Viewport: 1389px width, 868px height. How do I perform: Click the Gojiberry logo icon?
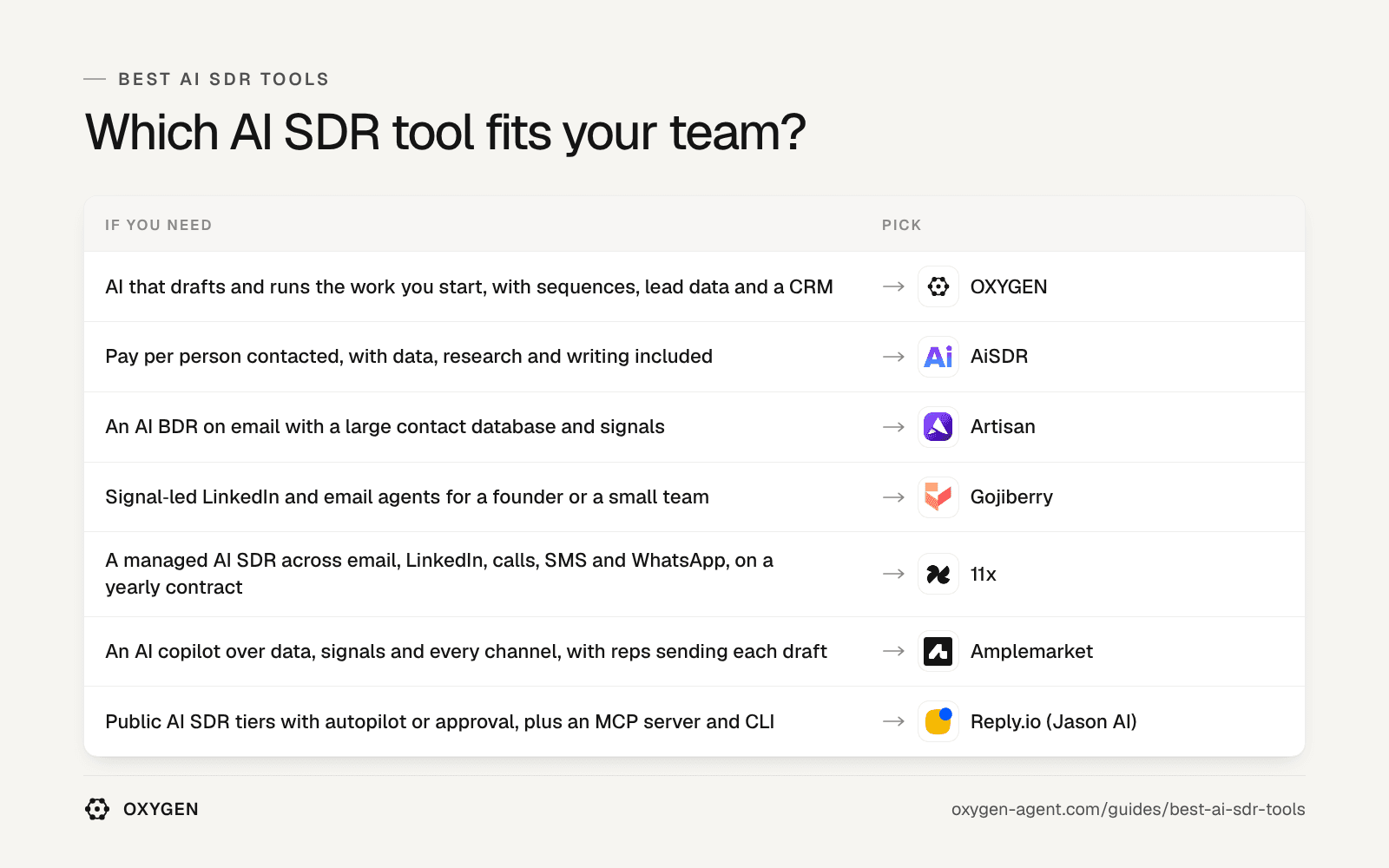tap(938, 497)
